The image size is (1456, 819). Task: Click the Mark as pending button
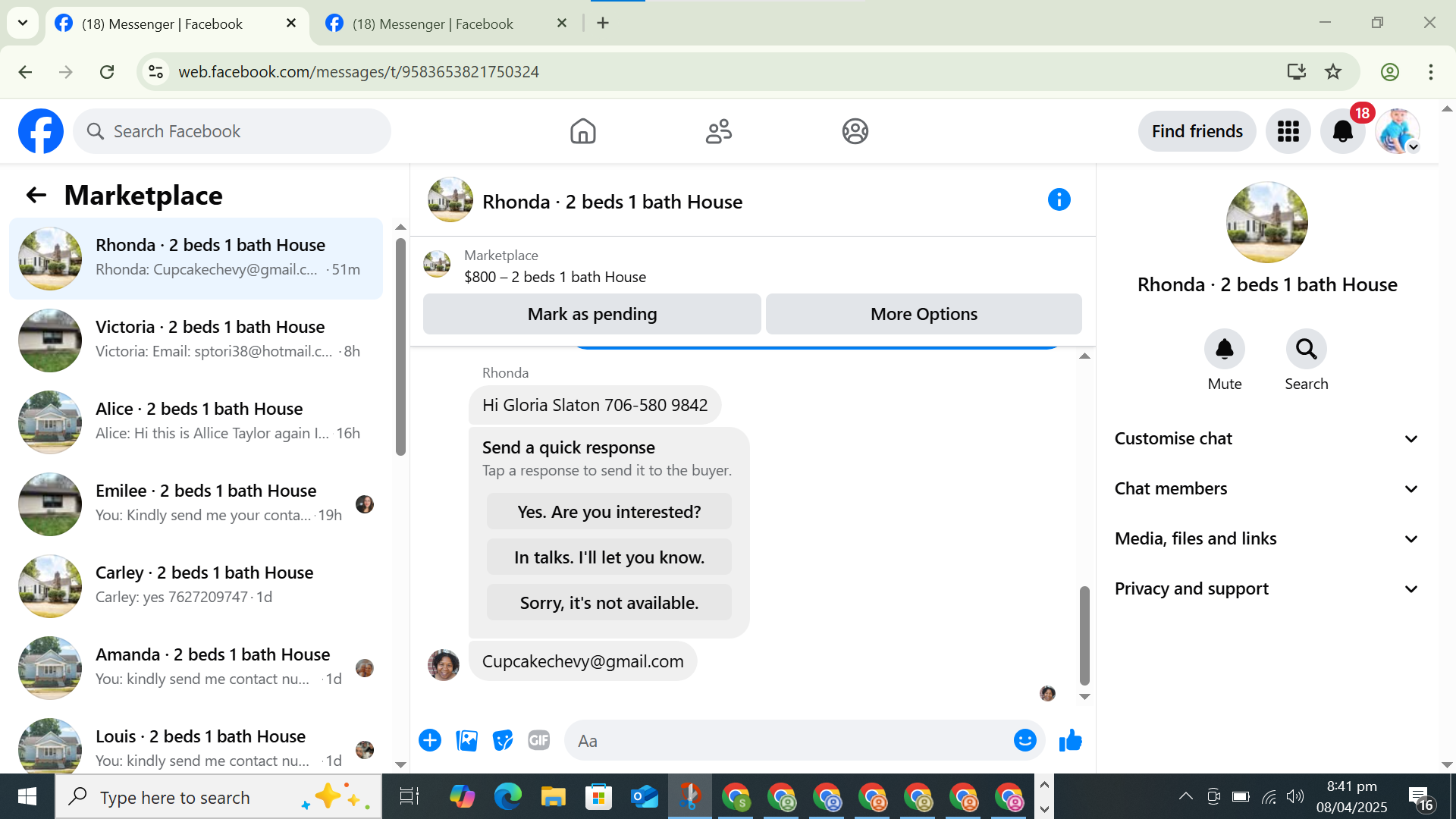click(591, 314)
